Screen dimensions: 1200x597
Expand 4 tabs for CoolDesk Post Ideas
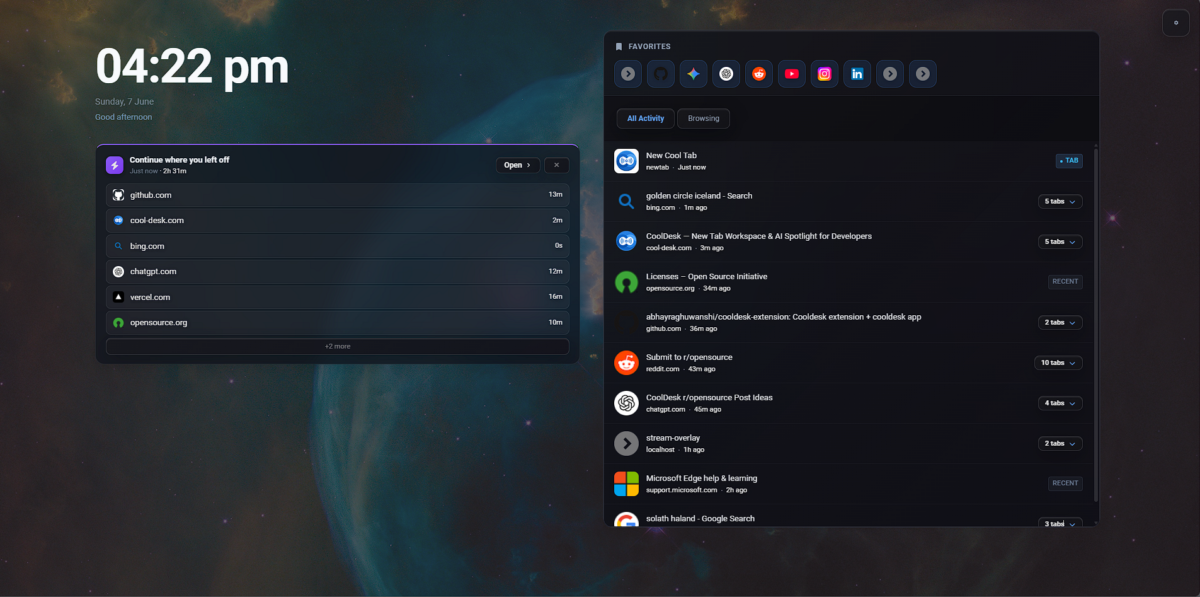coord(1060,403)
